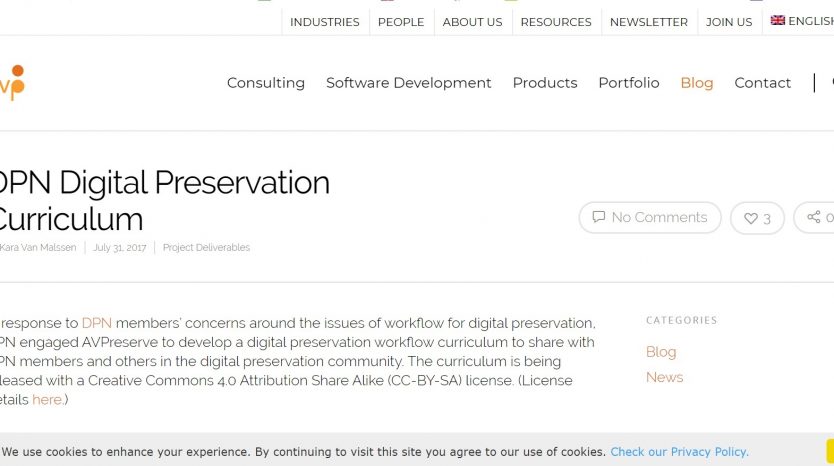Open the Products navigation item
Screen dimensions: 834x466
coord(545,83)
